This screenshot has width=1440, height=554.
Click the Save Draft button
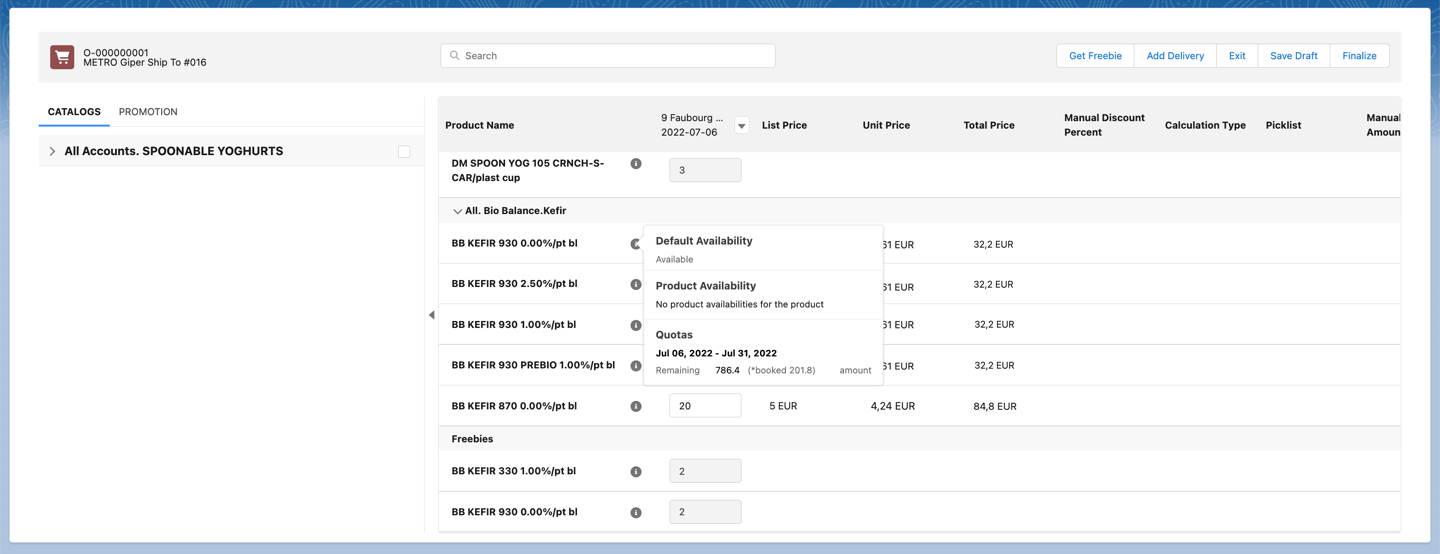pyautogui.click(x=1293, y=56)
